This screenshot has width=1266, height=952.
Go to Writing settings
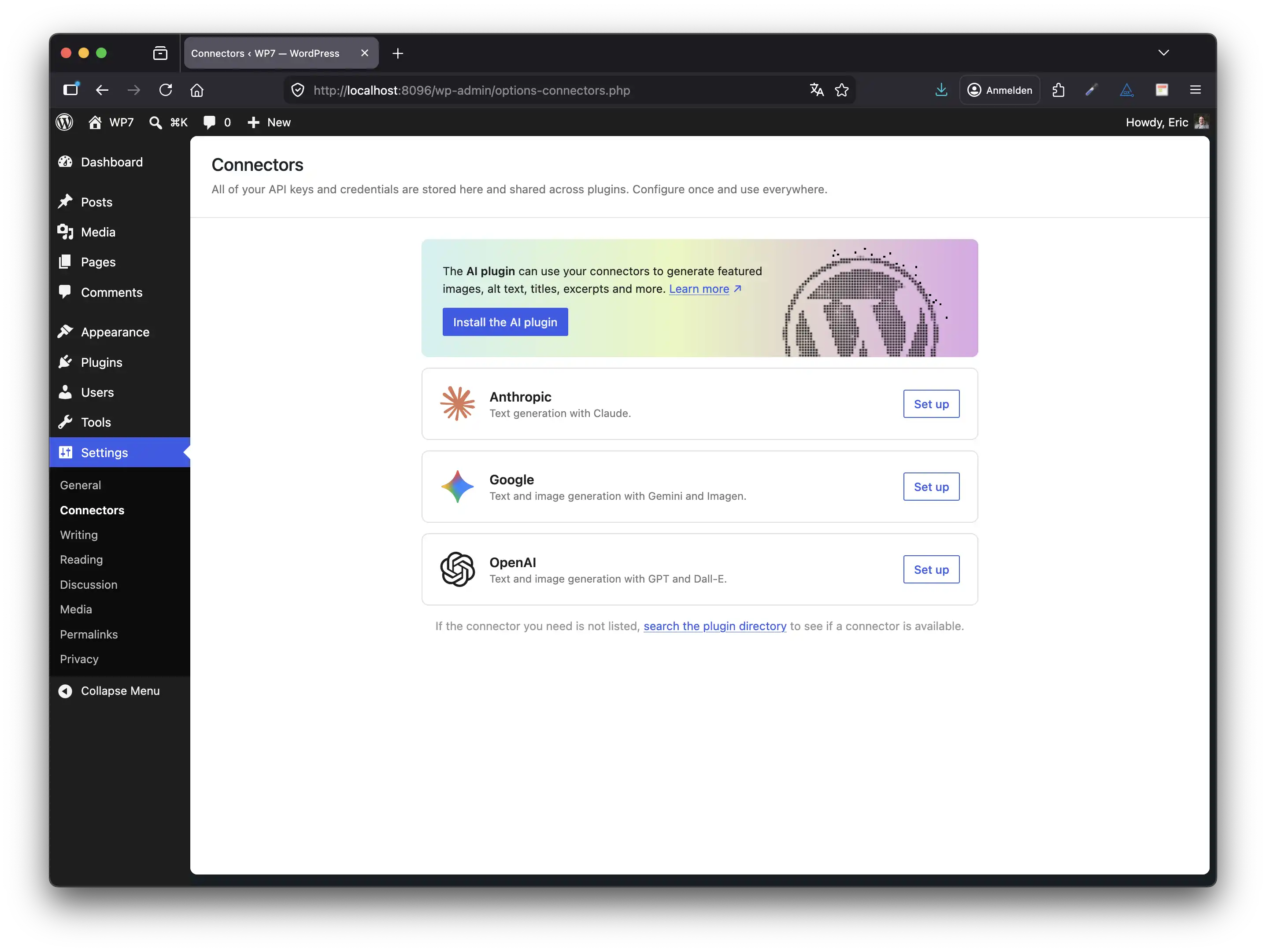pos(79,535)
